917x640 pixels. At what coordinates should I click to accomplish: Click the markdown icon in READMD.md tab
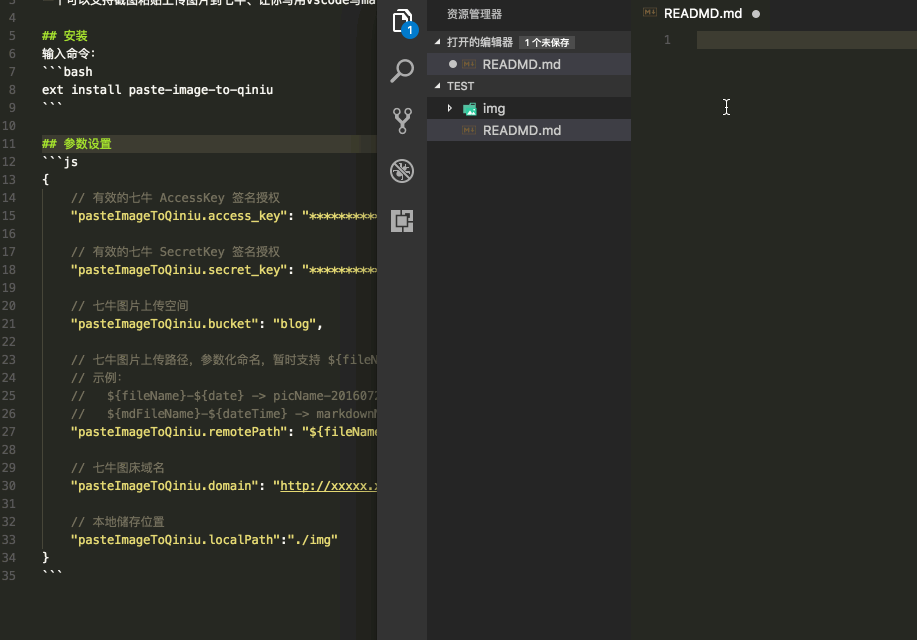[650, 12]
